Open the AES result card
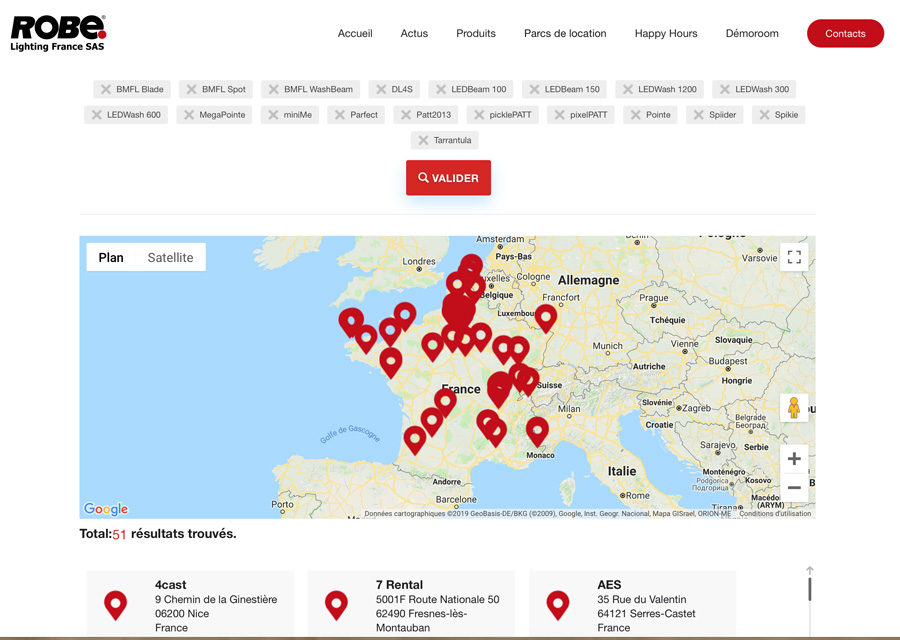 [632, 605]
